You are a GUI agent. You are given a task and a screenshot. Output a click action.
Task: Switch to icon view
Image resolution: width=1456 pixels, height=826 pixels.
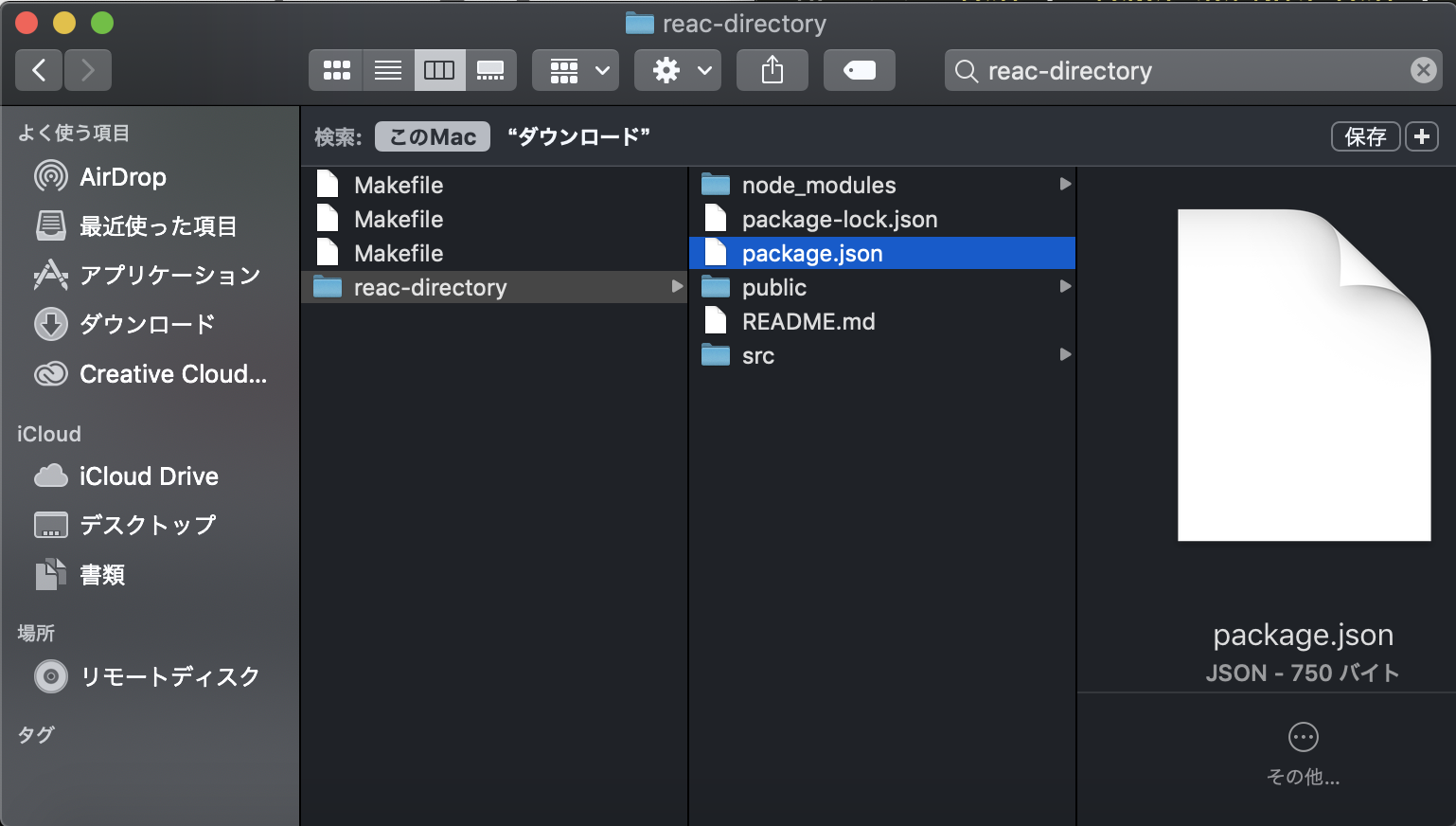(x=336, y=70)
